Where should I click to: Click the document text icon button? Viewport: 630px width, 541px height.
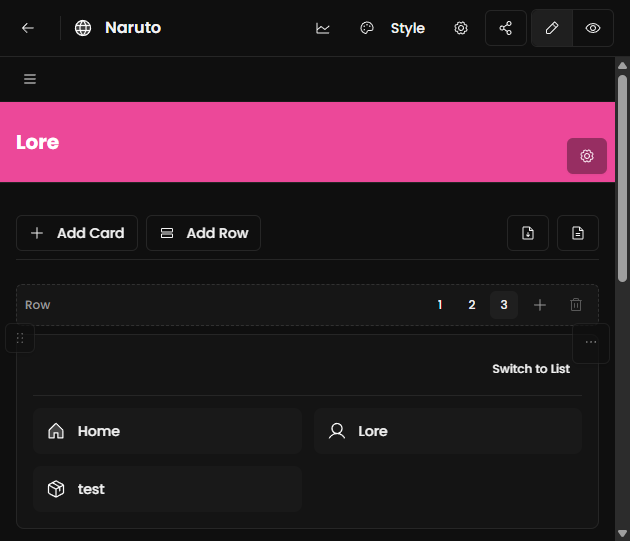click(x=578, y=233)
